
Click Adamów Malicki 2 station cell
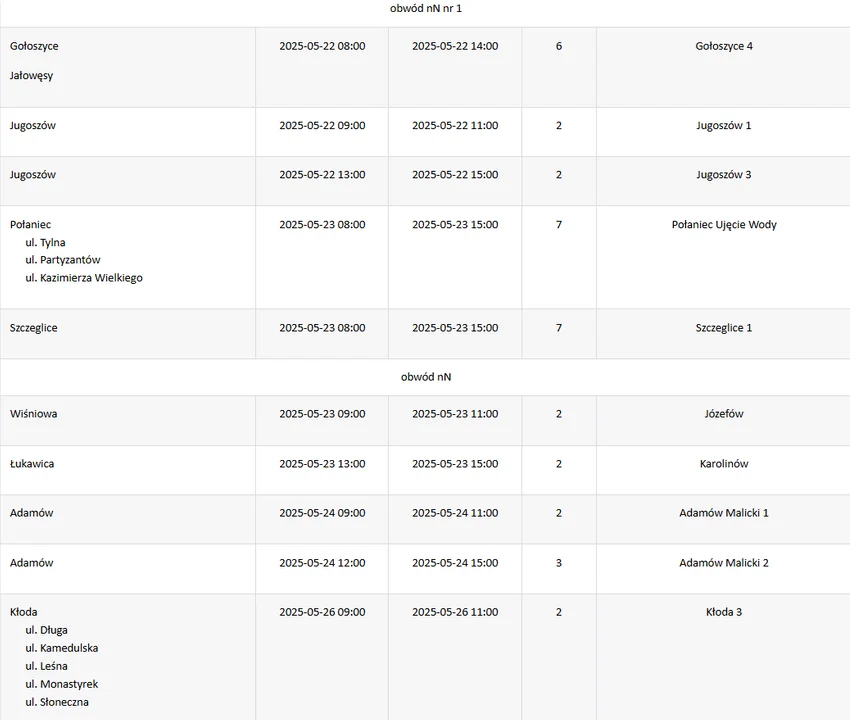(724, 563)
